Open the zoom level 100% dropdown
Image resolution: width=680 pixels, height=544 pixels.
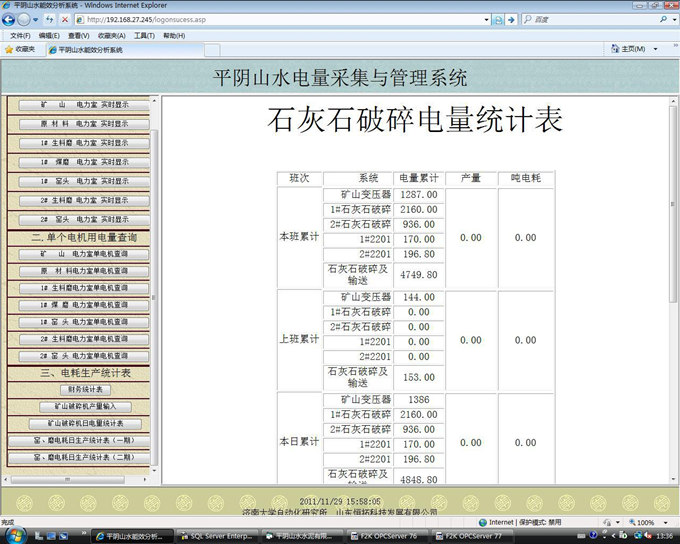coord(648,522)
